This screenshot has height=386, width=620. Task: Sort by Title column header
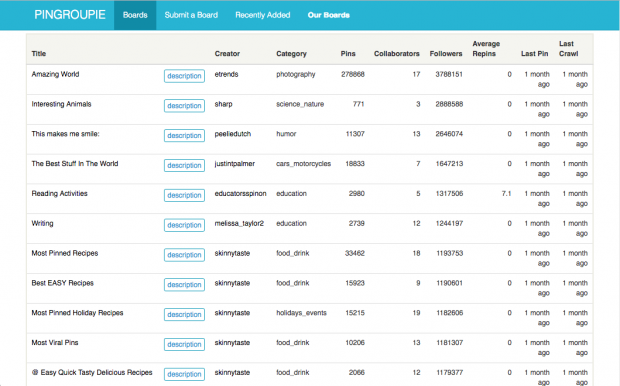[x=39, y=54]
